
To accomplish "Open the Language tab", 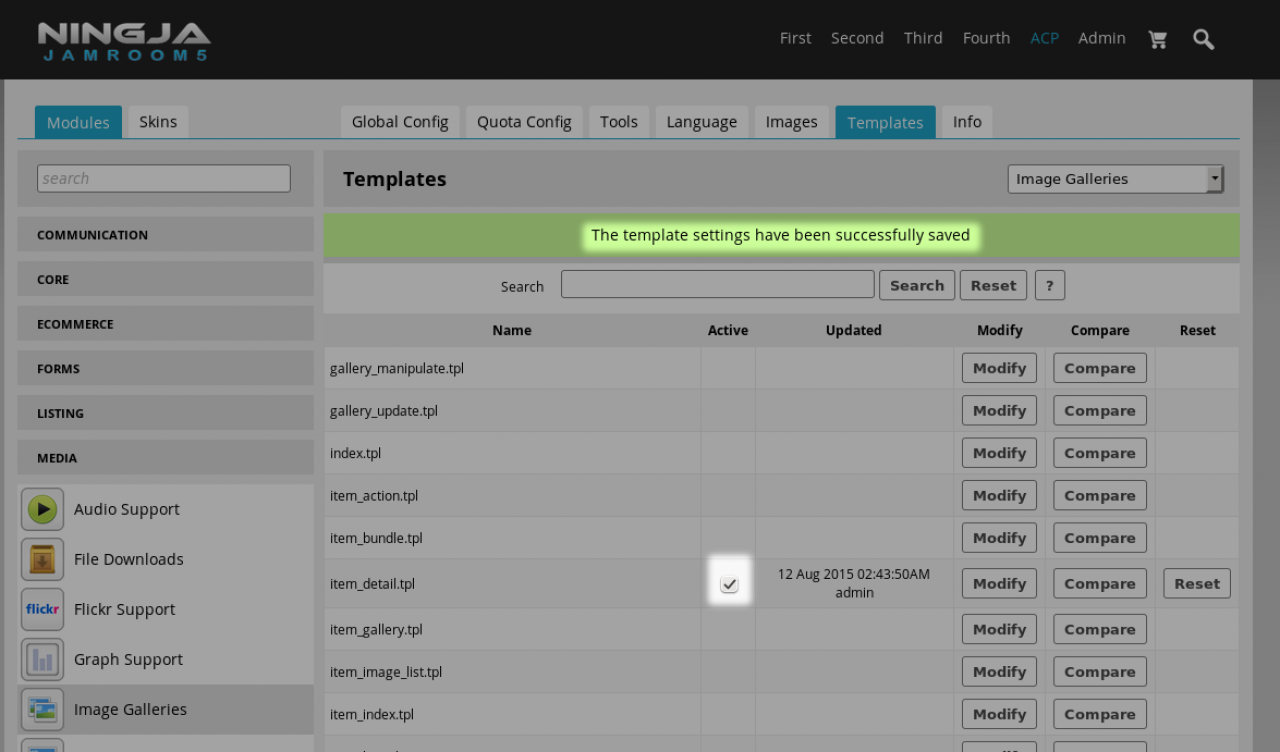I will [702, 122].
